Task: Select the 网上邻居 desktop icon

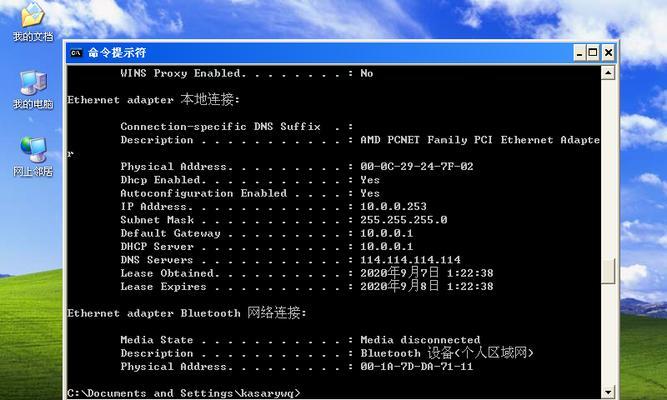Action: (33, 157)
